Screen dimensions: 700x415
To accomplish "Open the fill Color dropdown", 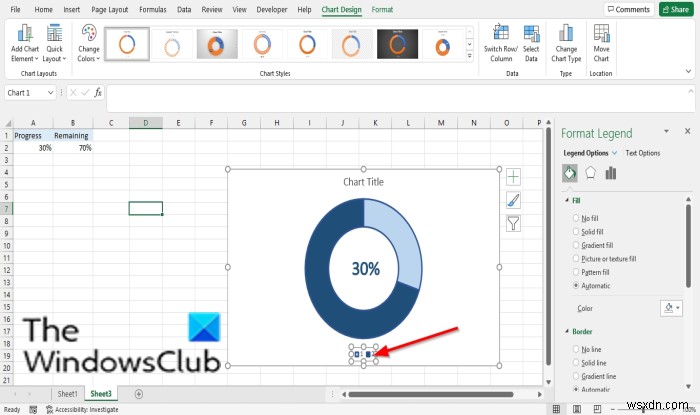I will (x=671, y=308).
